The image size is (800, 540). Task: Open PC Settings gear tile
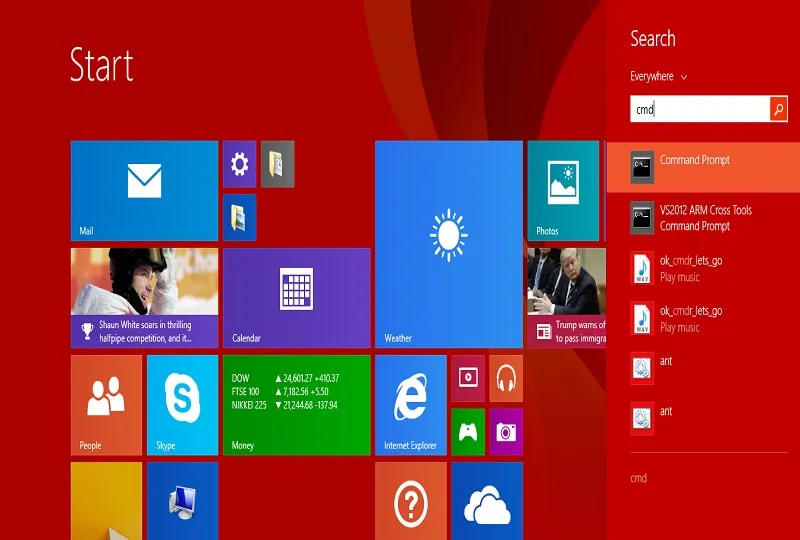(239, 164)
